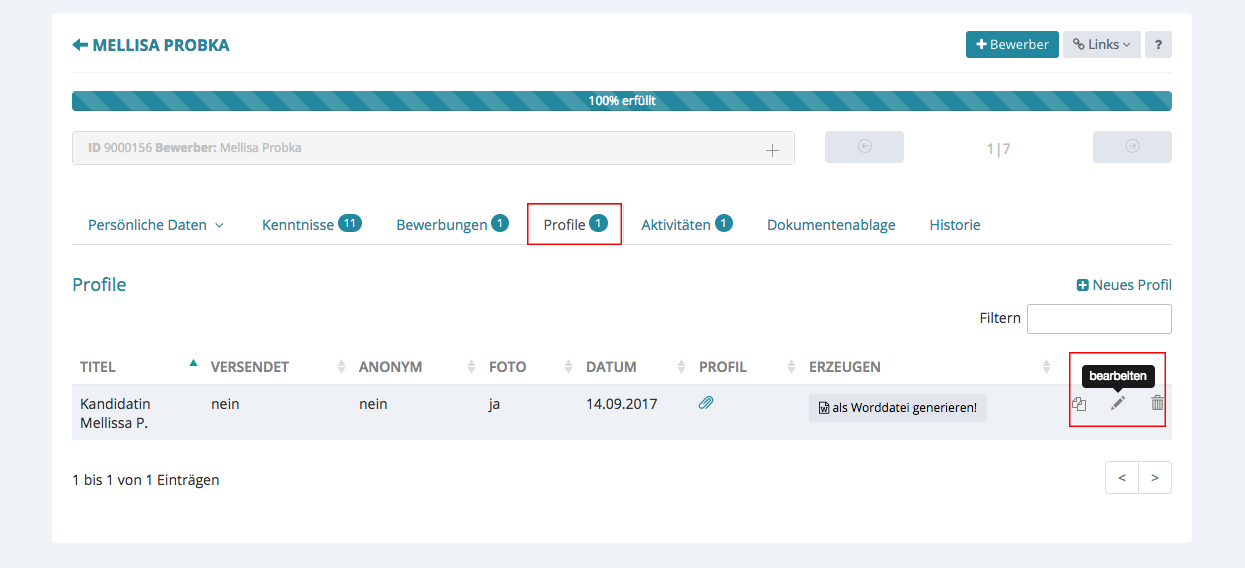Open the paperclip profile attachment
The height and width of the screenshot is (568, 1245).
706,403
